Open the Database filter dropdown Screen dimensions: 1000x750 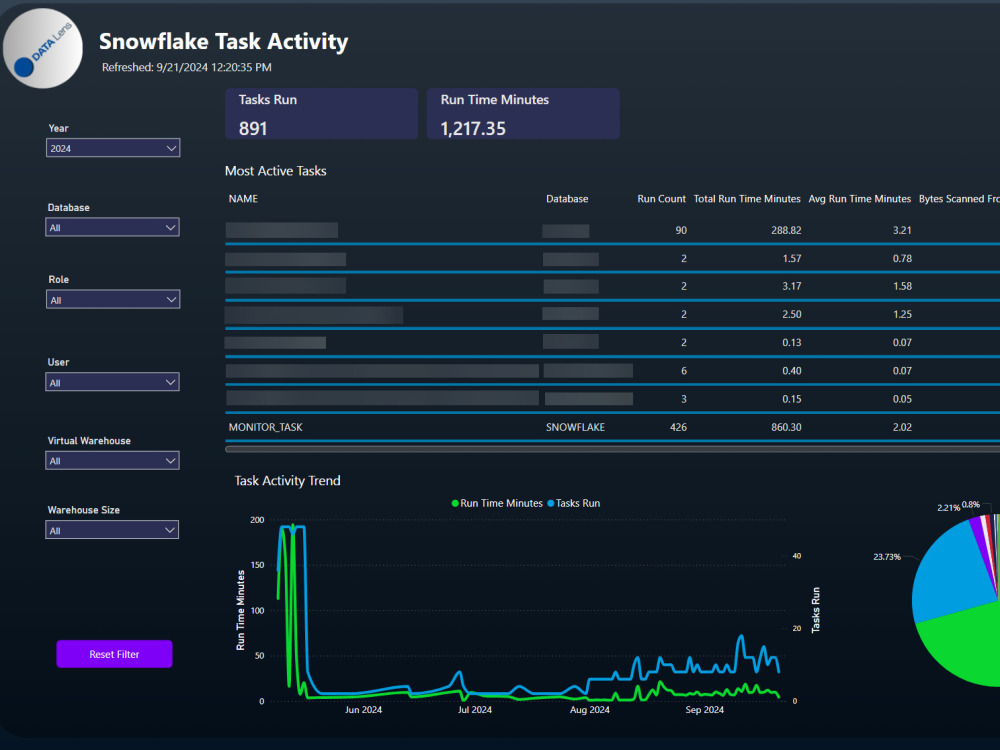tap(112, 227)
